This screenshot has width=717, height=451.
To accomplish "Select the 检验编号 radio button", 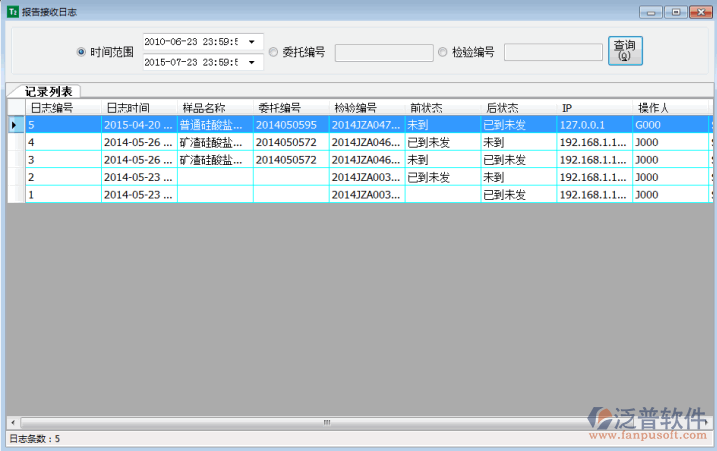I will [x=443, y=52].
